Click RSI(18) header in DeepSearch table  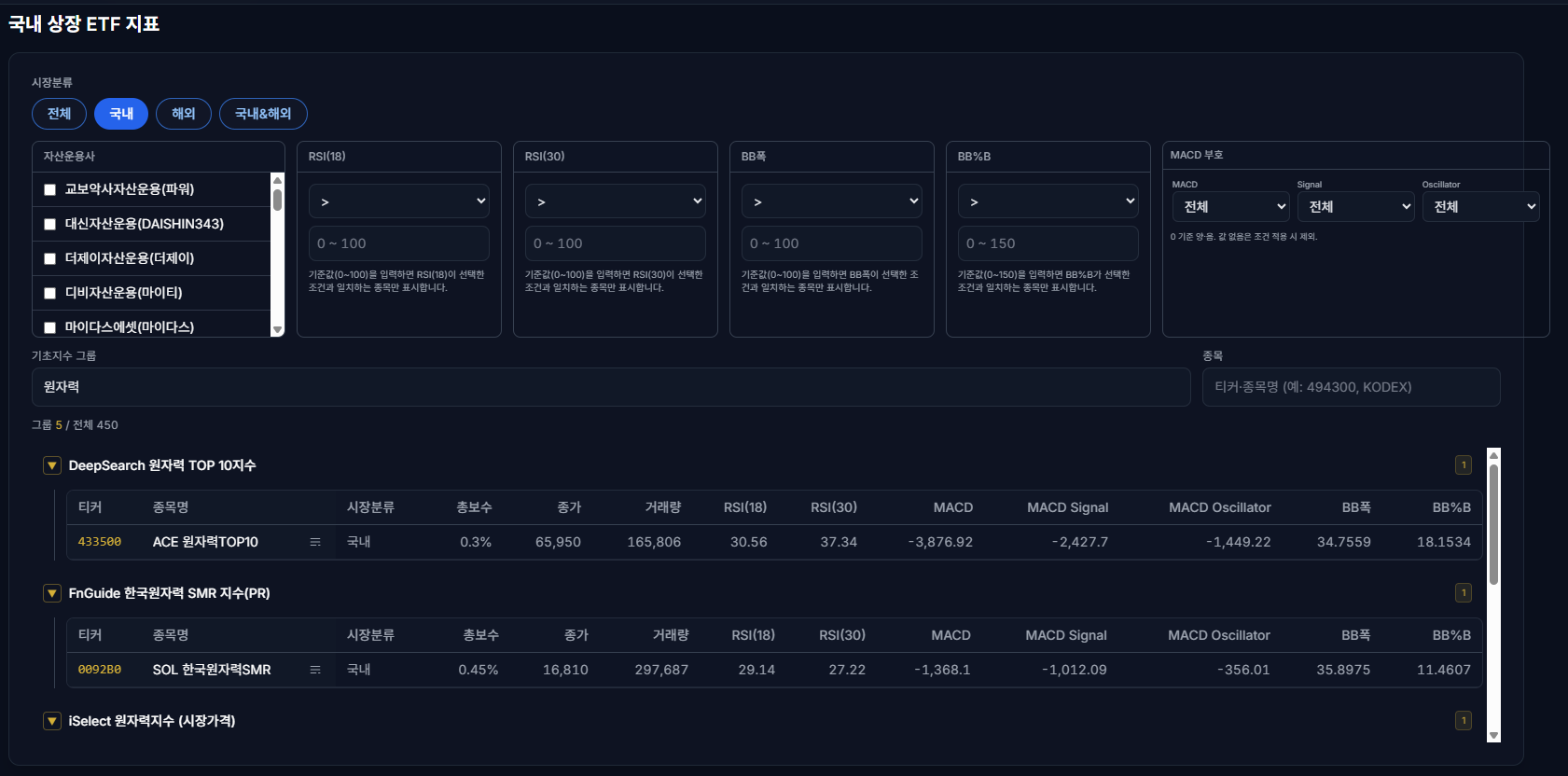coord(745,507)
